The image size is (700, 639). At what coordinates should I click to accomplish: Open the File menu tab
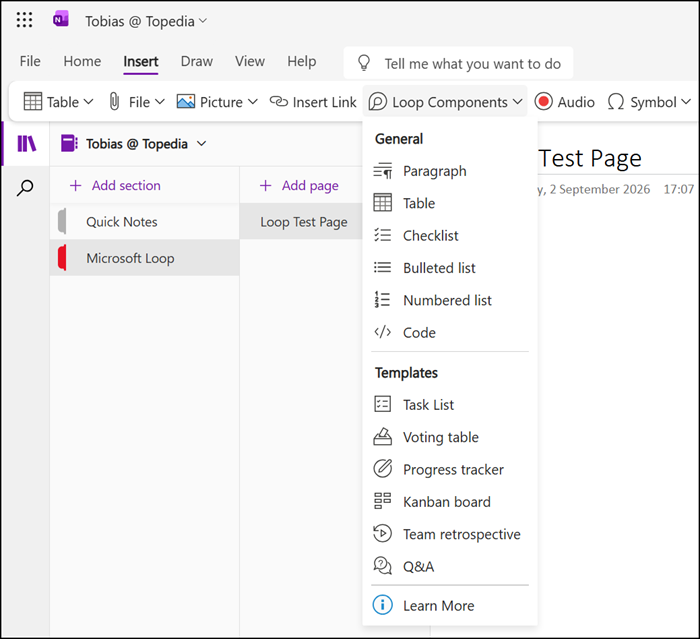pos(30,61)
